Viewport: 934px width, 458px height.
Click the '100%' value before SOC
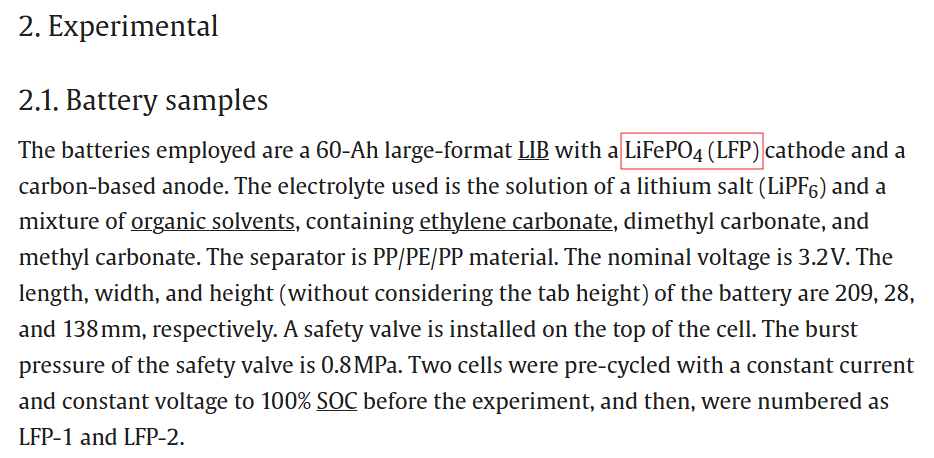[x=282, y=401]
